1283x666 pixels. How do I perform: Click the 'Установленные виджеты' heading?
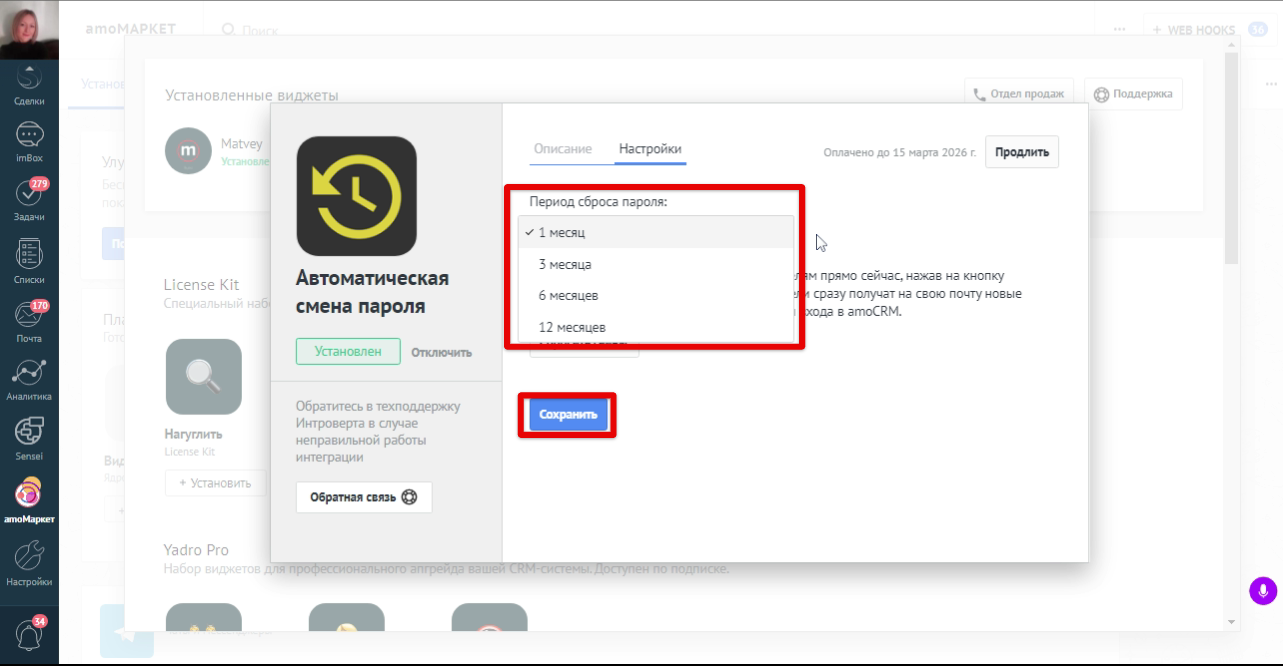252,96
